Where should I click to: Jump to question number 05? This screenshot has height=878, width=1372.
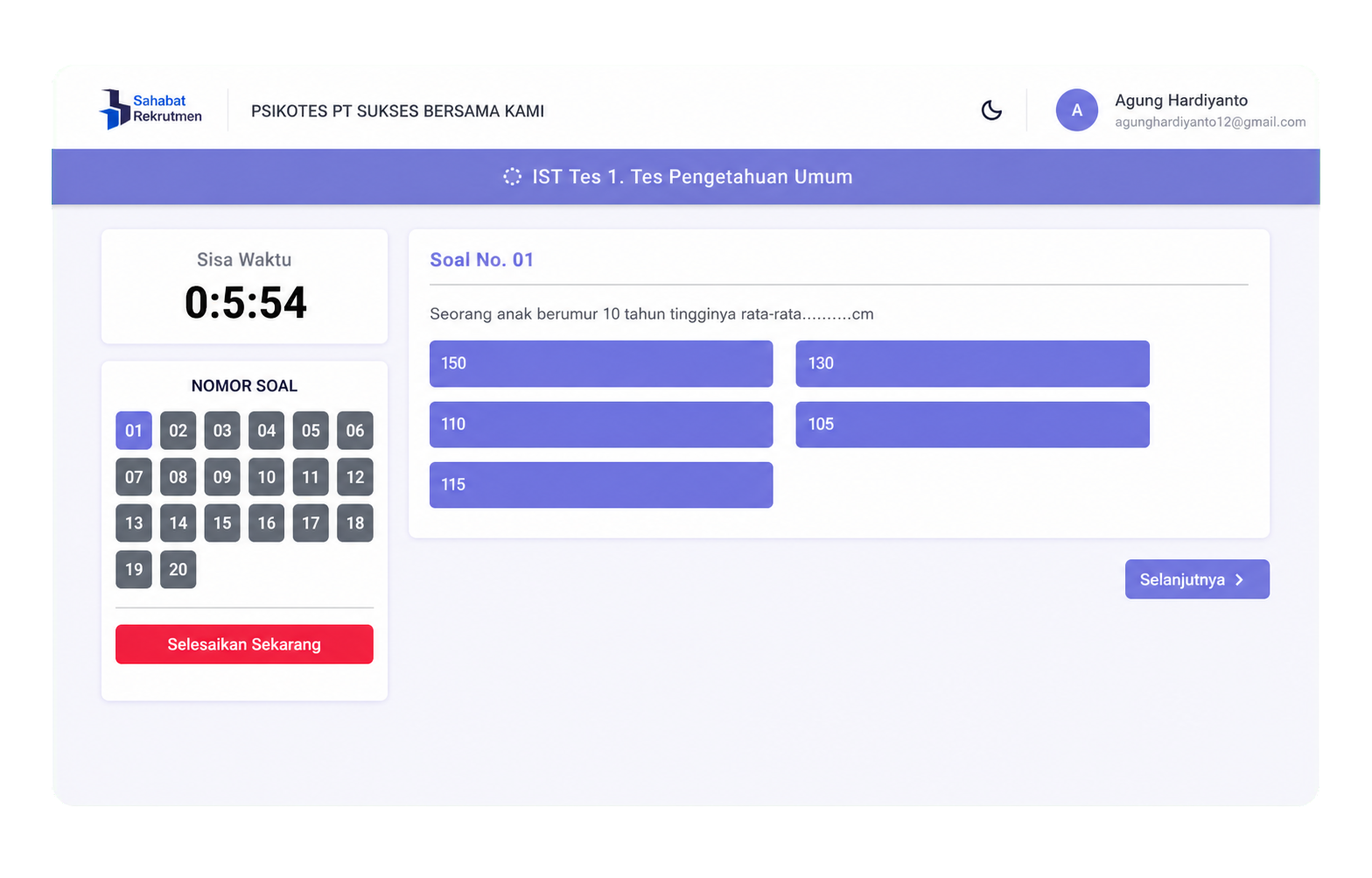pos(311,431)
